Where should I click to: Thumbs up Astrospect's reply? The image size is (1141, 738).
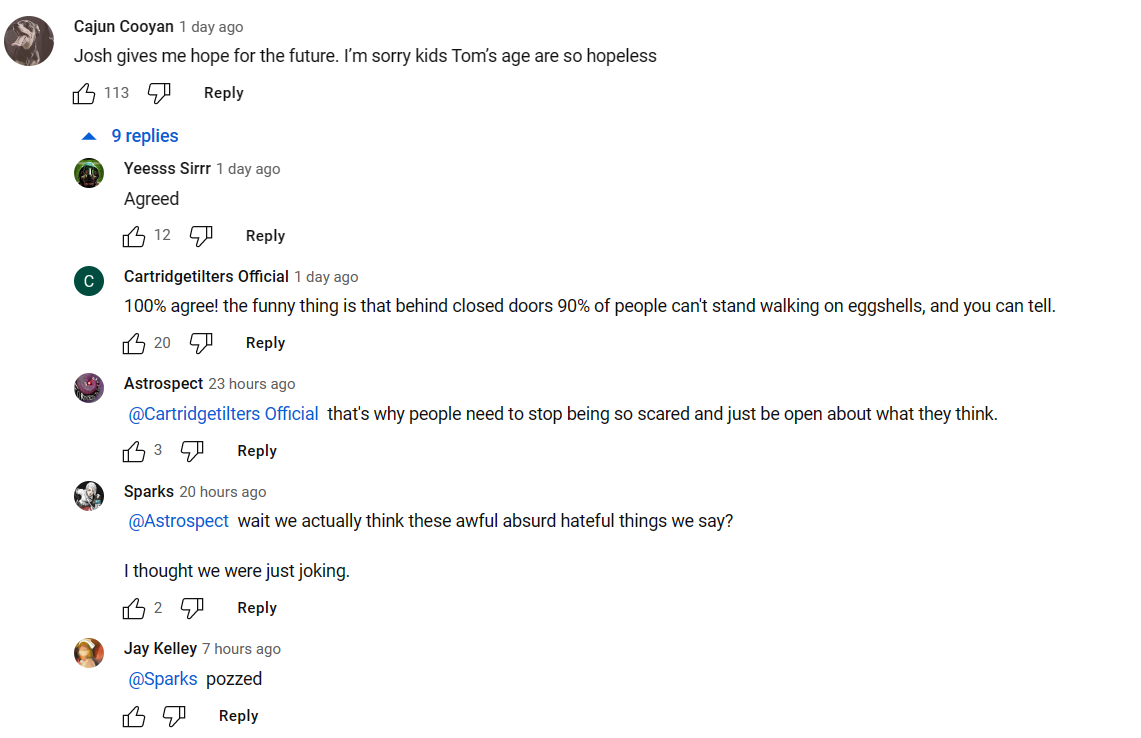click(x=134, y=451)
